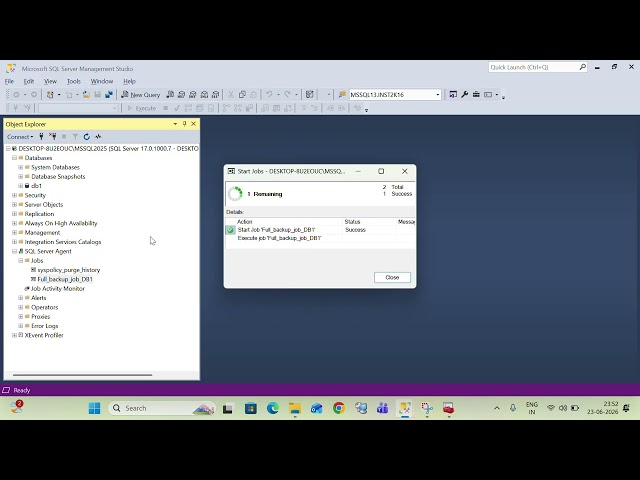This screenshot has width=640, height=480.
Task: Collapse the SQL Server Agent node
Action: tap(14, 251)
